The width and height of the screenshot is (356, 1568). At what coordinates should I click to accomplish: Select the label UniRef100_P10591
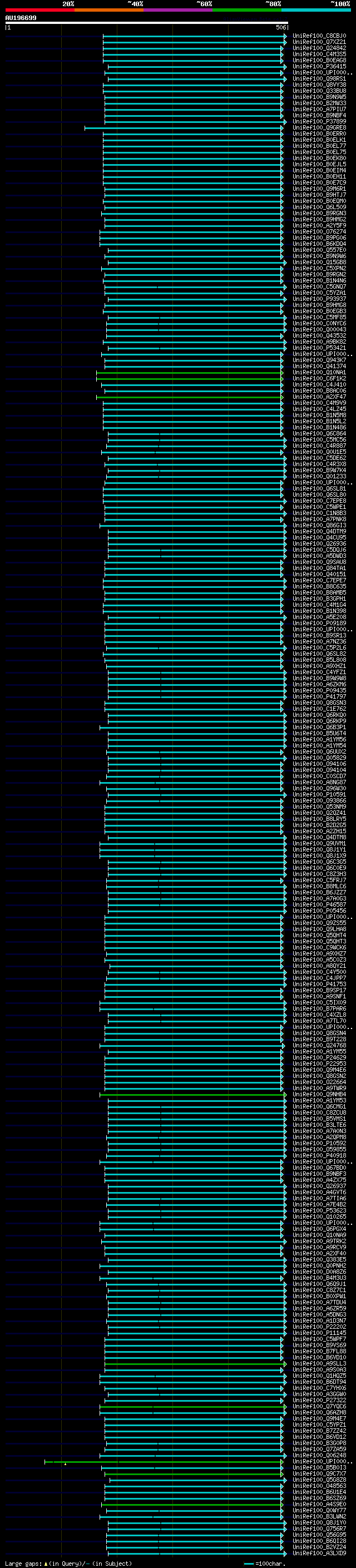(x=319, y=794)
